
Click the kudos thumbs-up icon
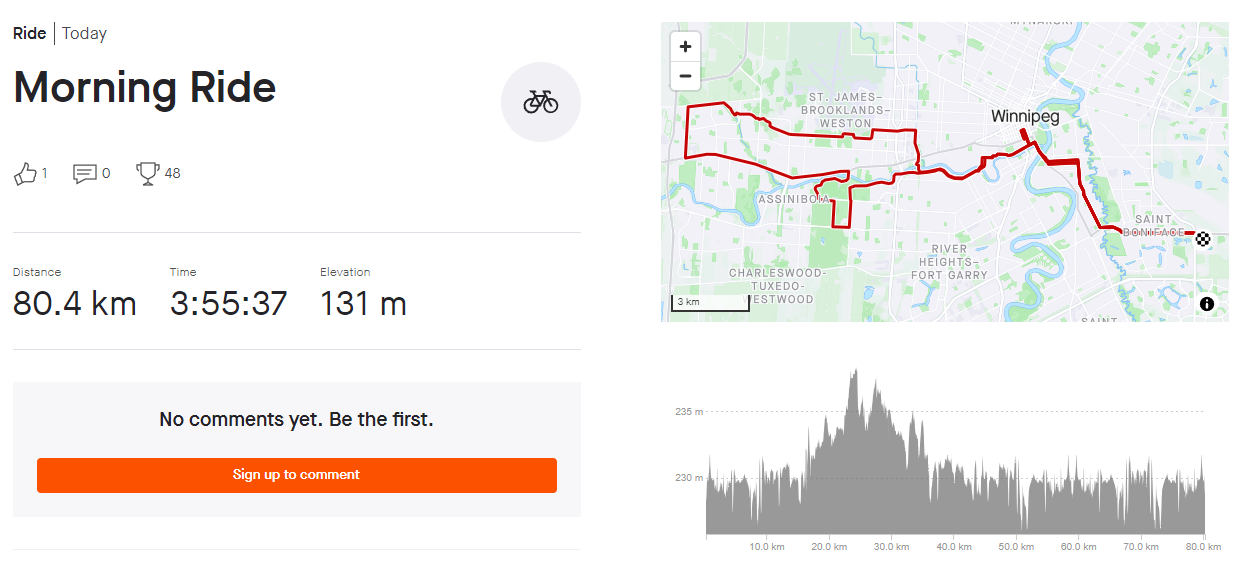(x=25, y=174)
